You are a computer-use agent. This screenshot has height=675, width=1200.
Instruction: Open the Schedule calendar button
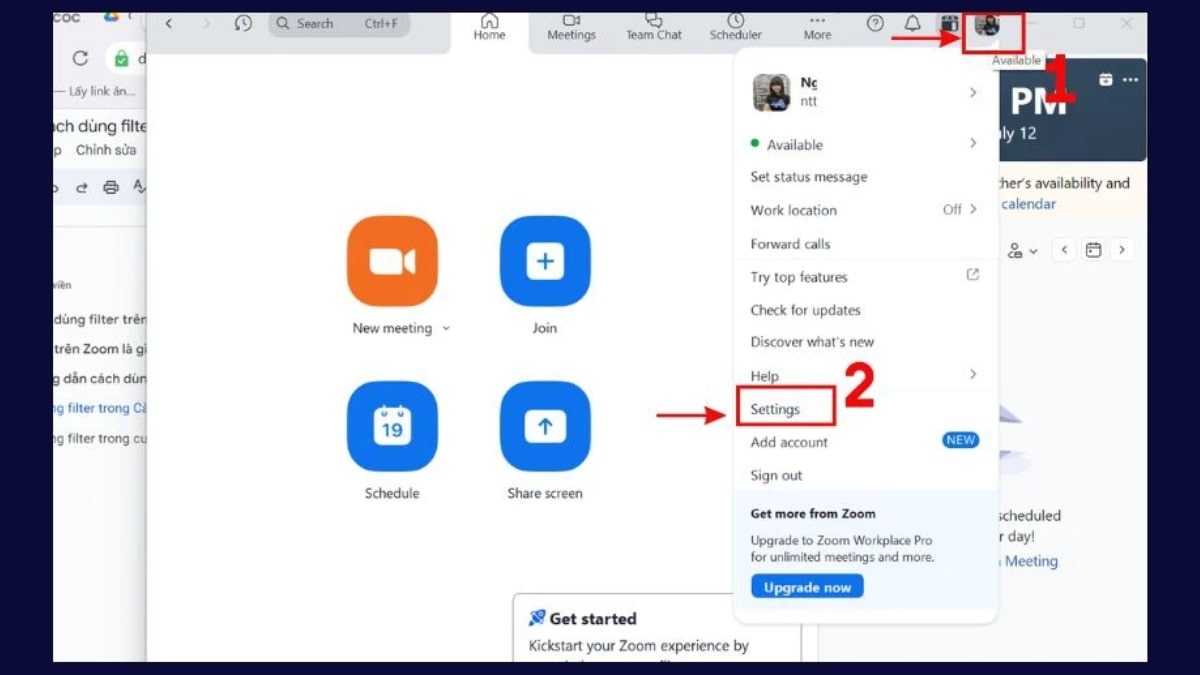click(392, 426)
